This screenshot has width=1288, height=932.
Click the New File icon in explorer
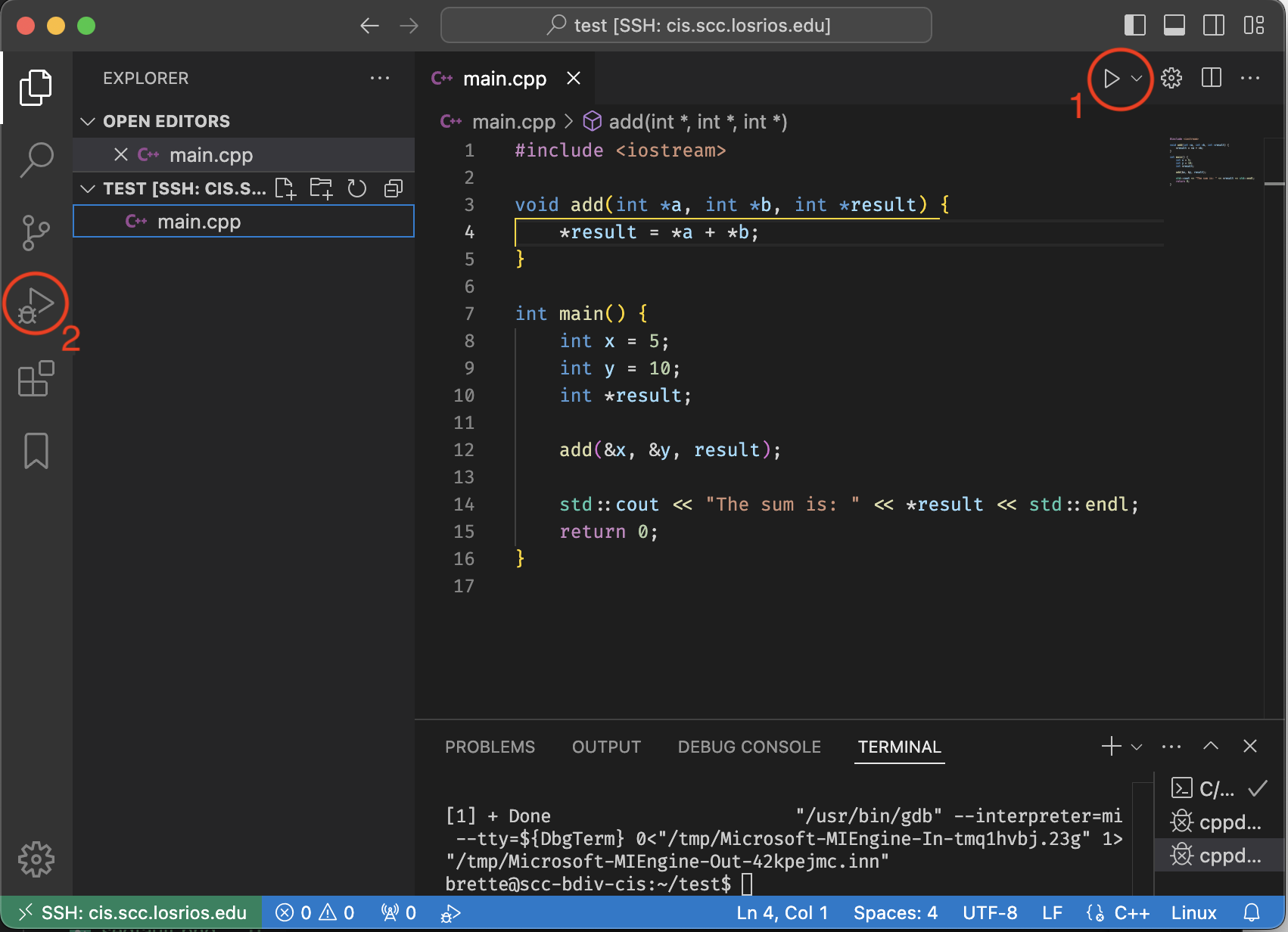click(x=285, y=188)
